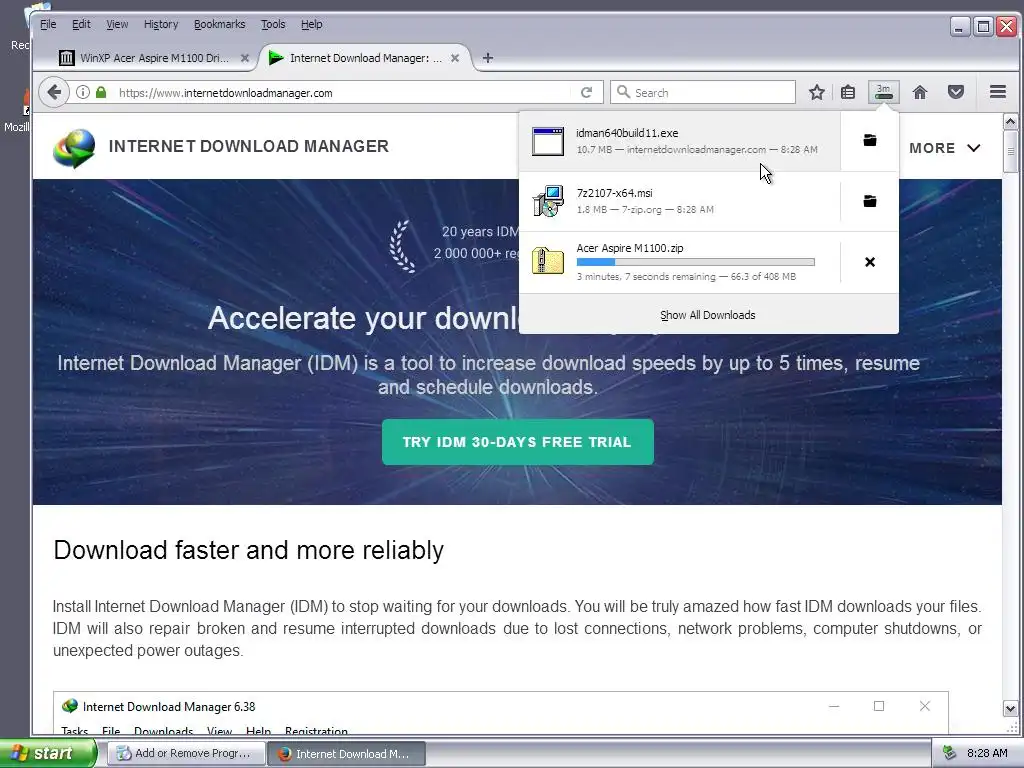Click 'Download faster and more reliably' heading

pyautogui.click(x=249, y=550)
